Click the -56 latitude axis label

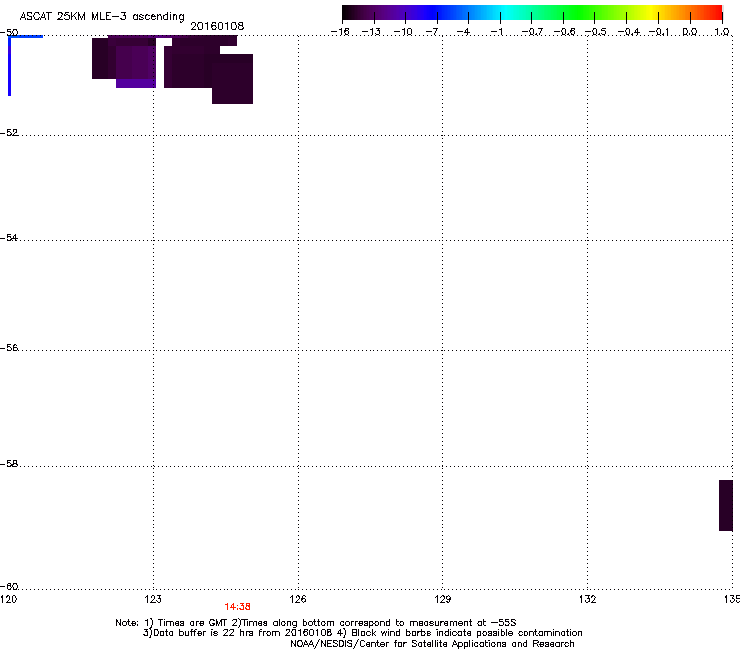click(9, 348)
